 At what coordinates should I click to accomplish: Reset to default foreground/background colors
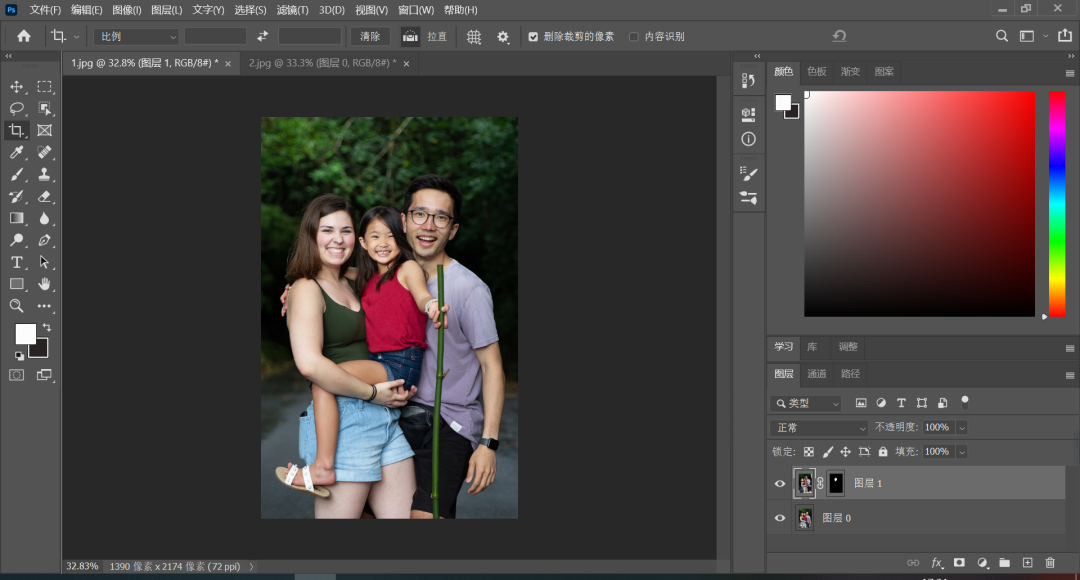(19, 355)
